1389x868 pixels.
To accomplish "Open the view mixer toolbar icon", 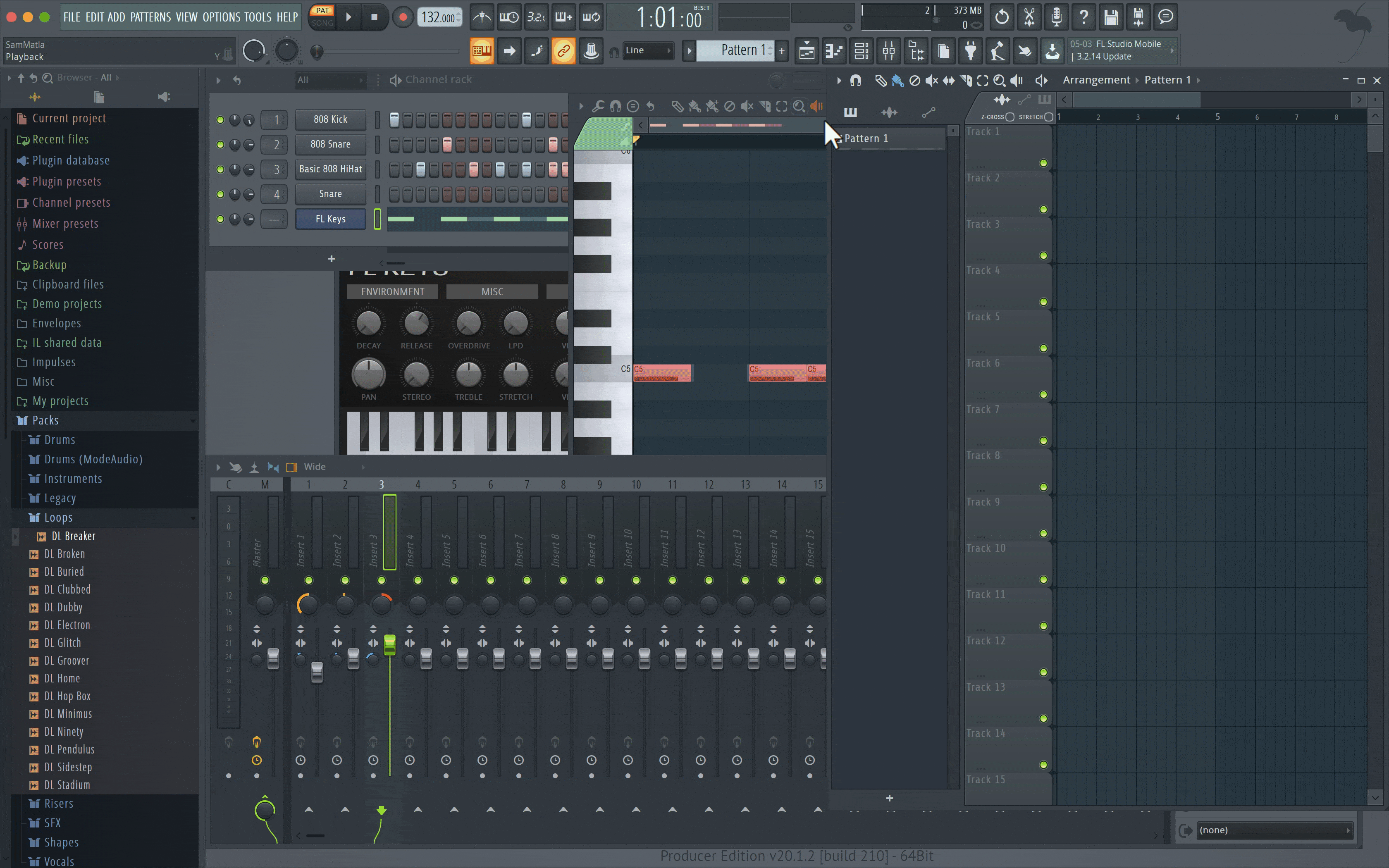I will point(888,51).
